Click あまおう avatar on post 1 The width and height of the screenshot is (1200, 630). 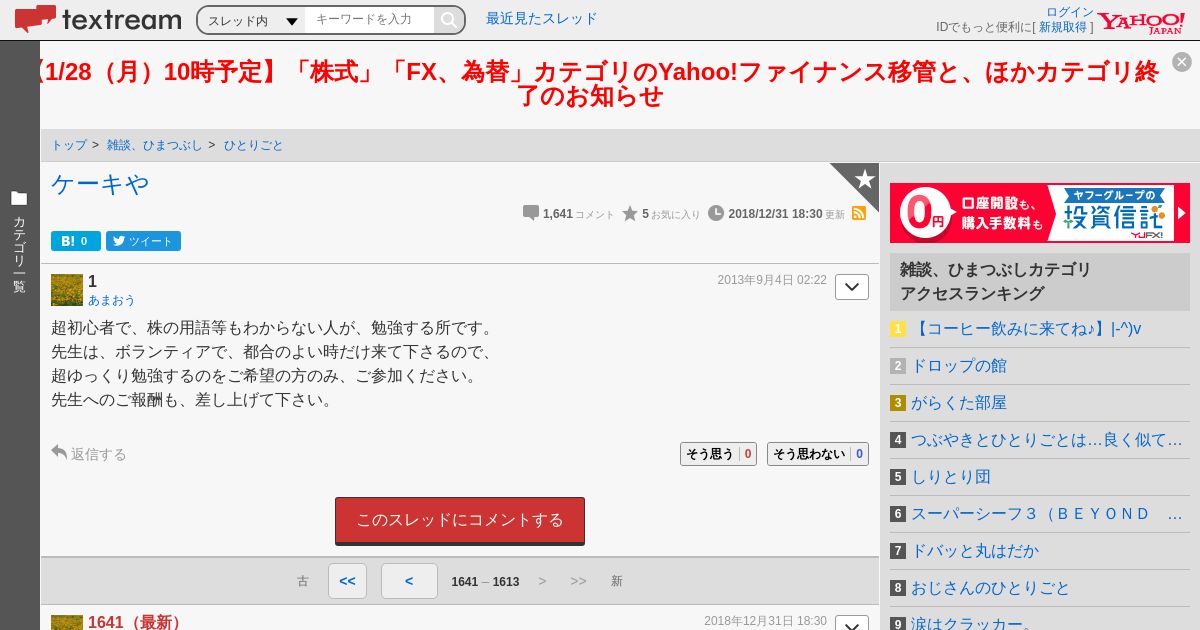67,290
